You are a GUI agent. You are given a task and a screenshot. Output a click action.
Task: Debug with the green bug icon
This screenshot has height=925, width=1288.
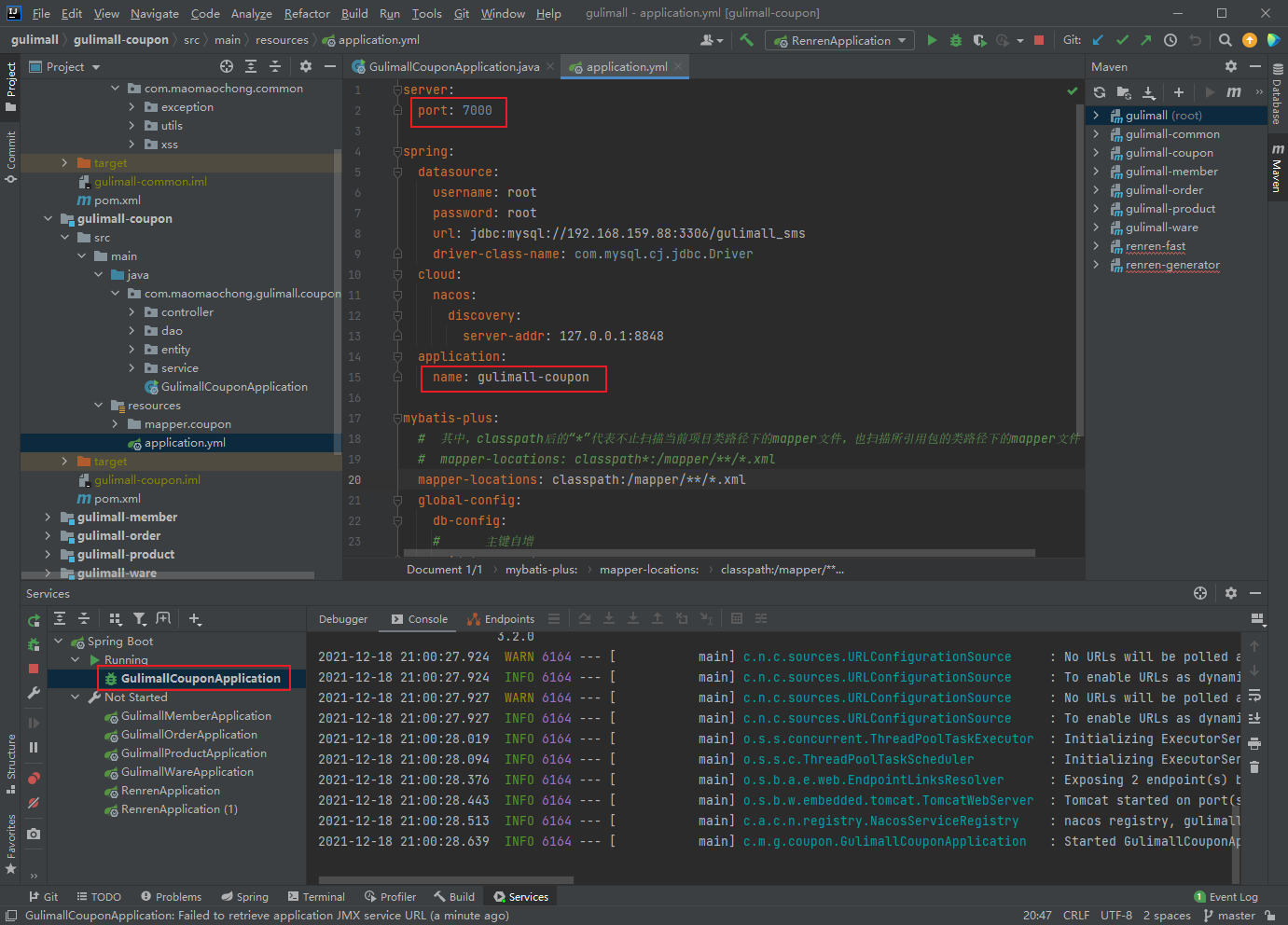956,40
